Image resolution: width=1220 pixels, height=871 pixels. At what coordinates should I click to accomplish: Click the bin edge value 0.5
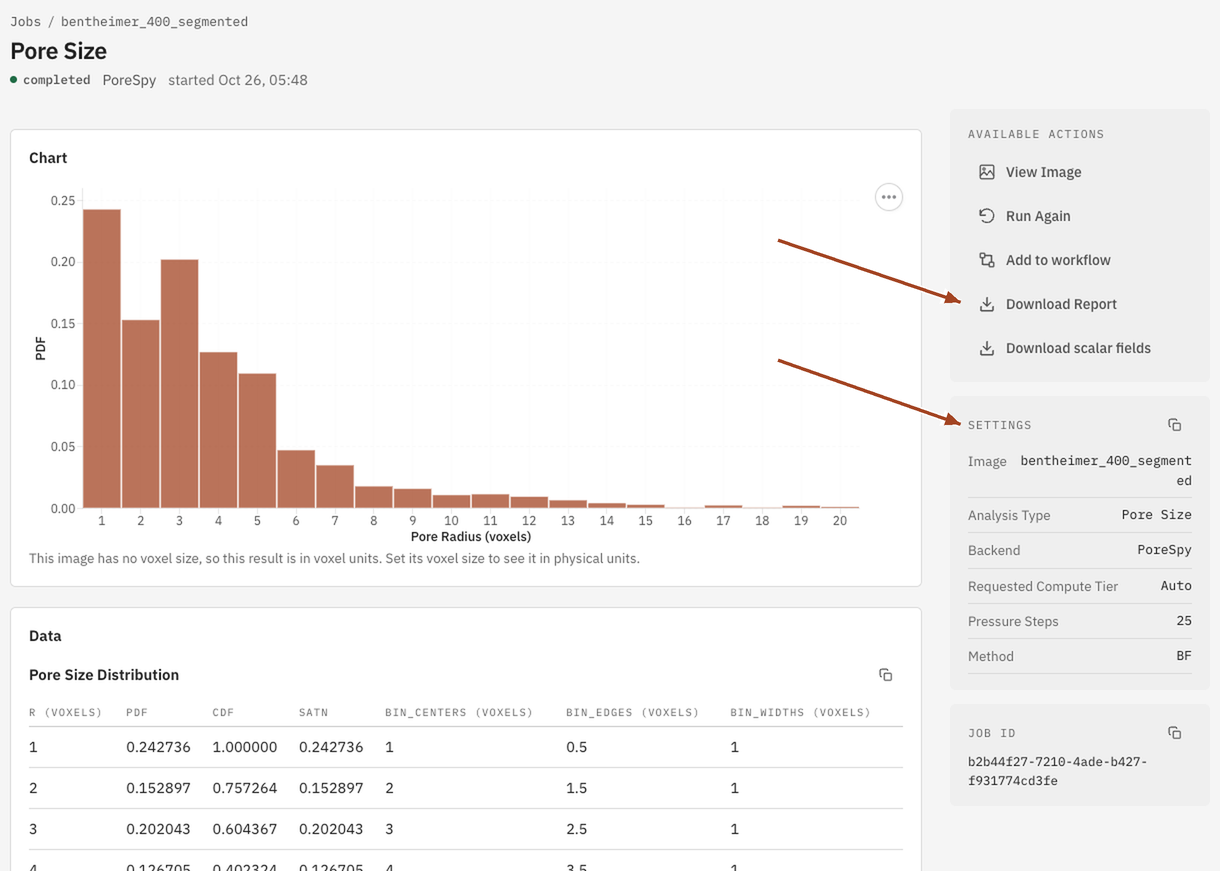tap(577, 747)
